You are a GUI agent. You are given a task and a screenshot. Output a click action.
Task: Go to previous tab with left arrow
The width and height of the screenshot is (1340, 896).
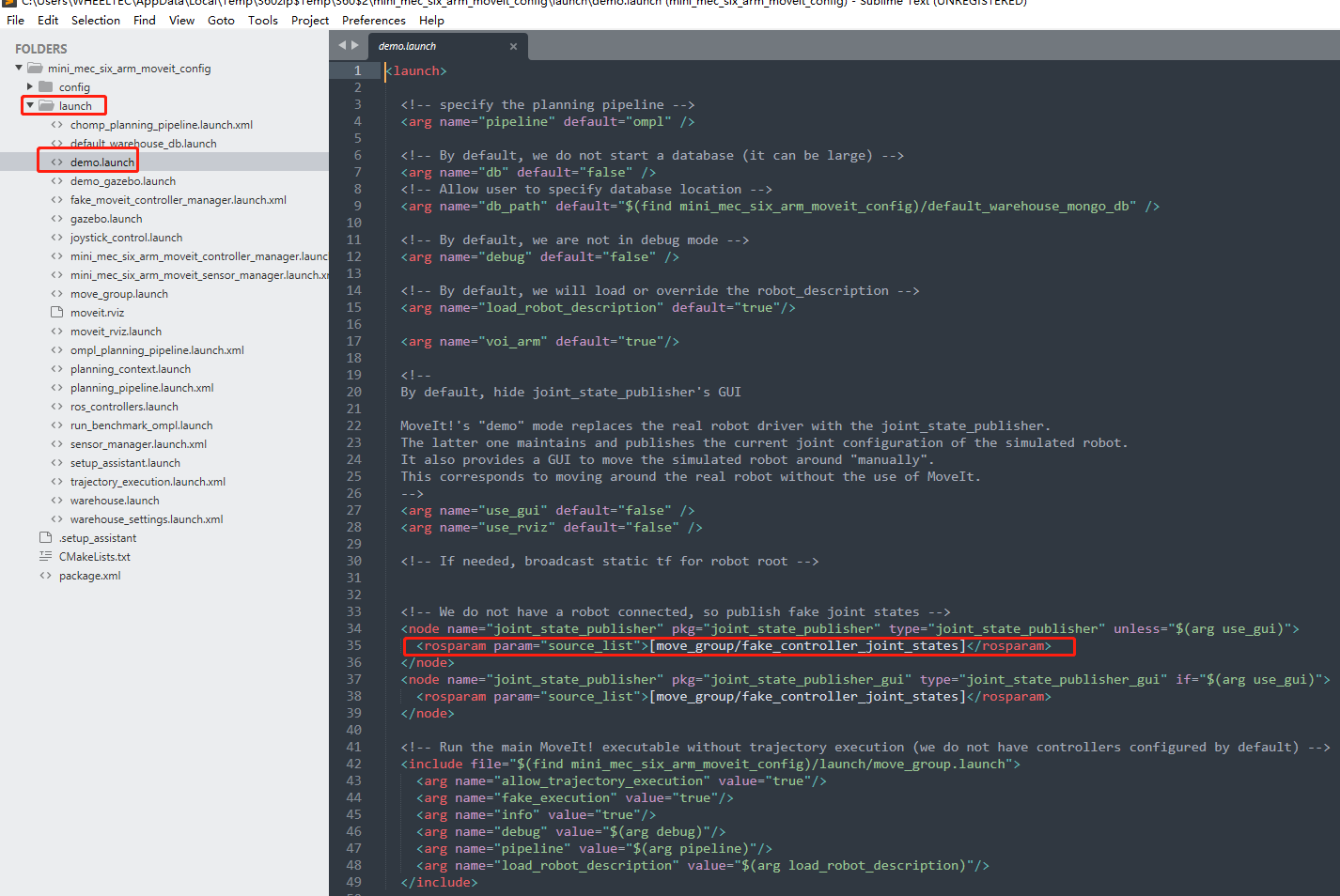343,45
